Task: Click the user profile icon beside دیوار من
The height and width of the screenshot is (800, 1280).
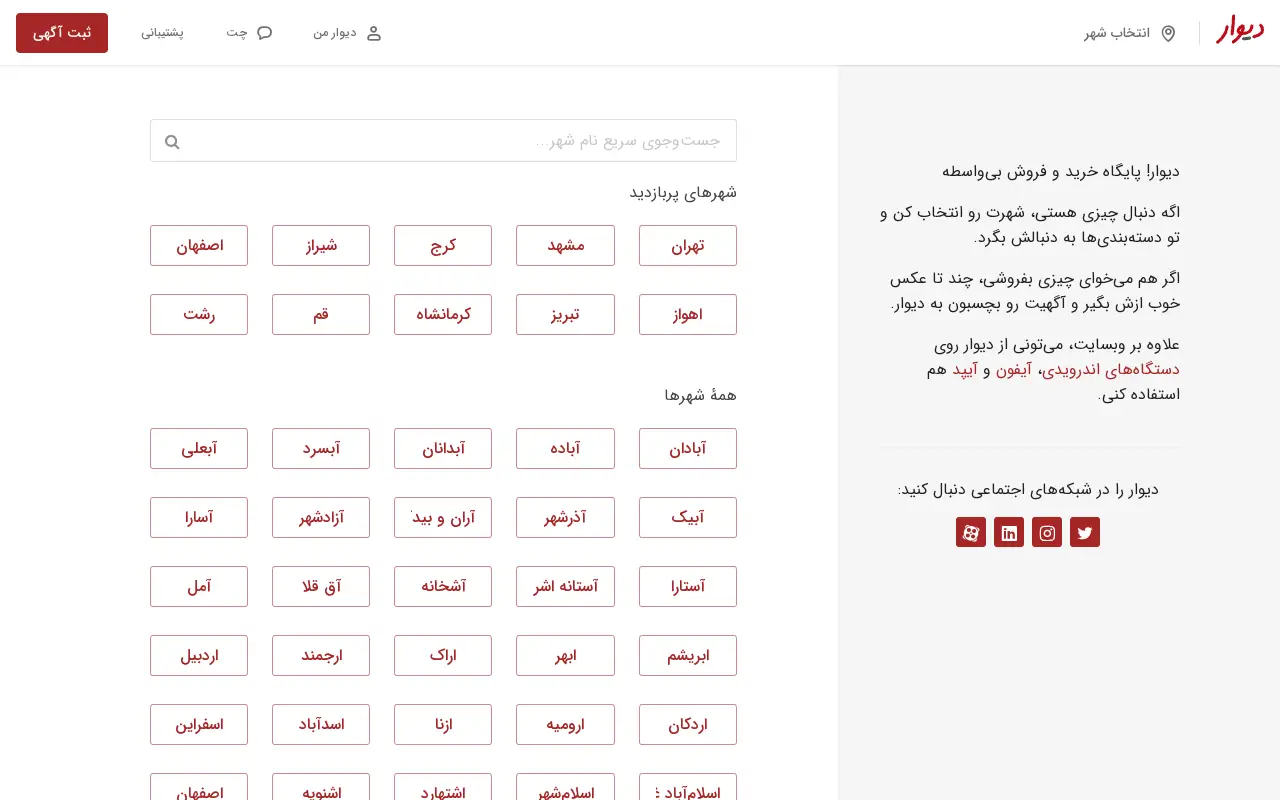Action: pyautogui.click(x=374, y=33)
